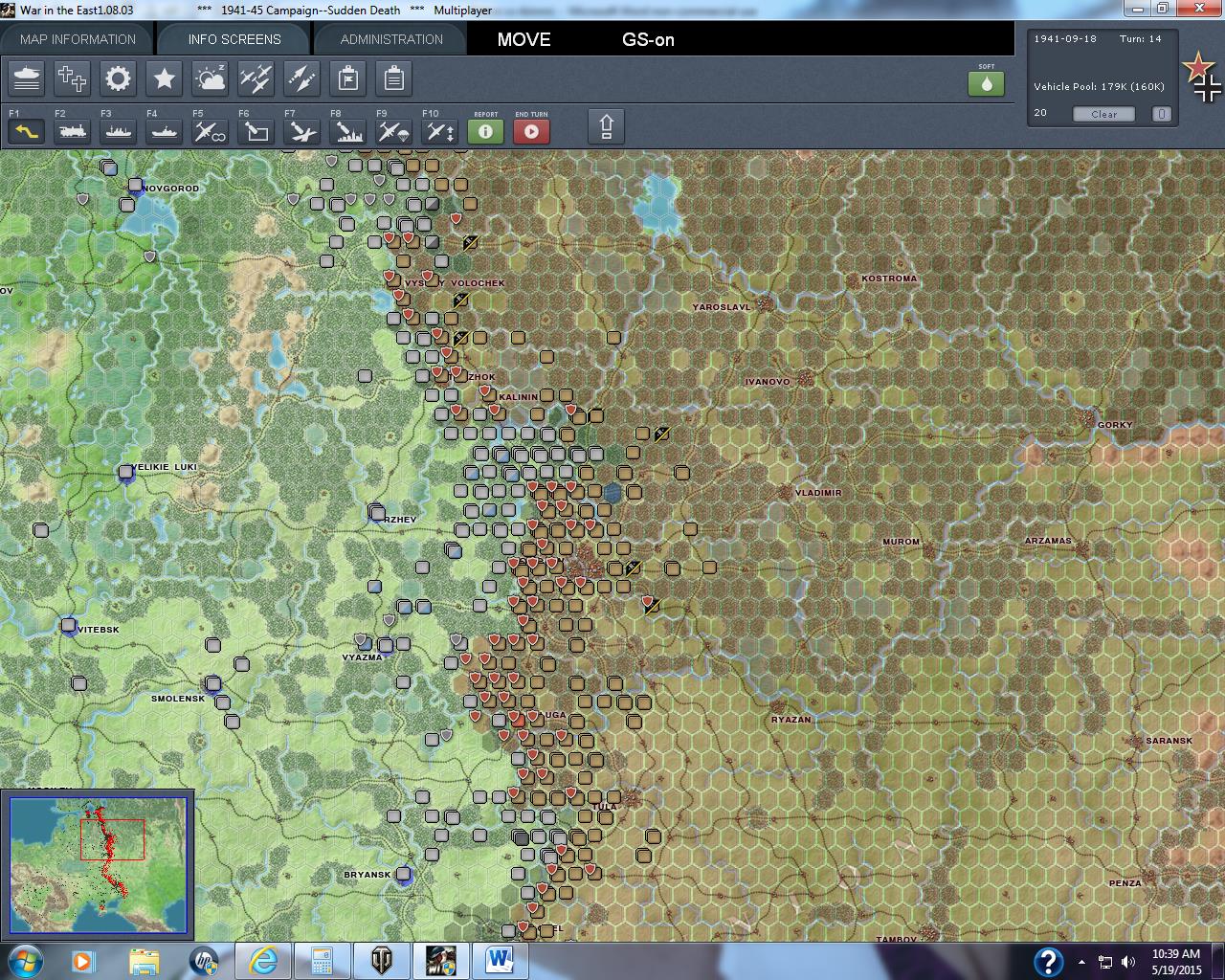Screen dimensions: 1225x980
Task: Click the red End Turn button
Action: pyautogui.click(x=532, y=130)
